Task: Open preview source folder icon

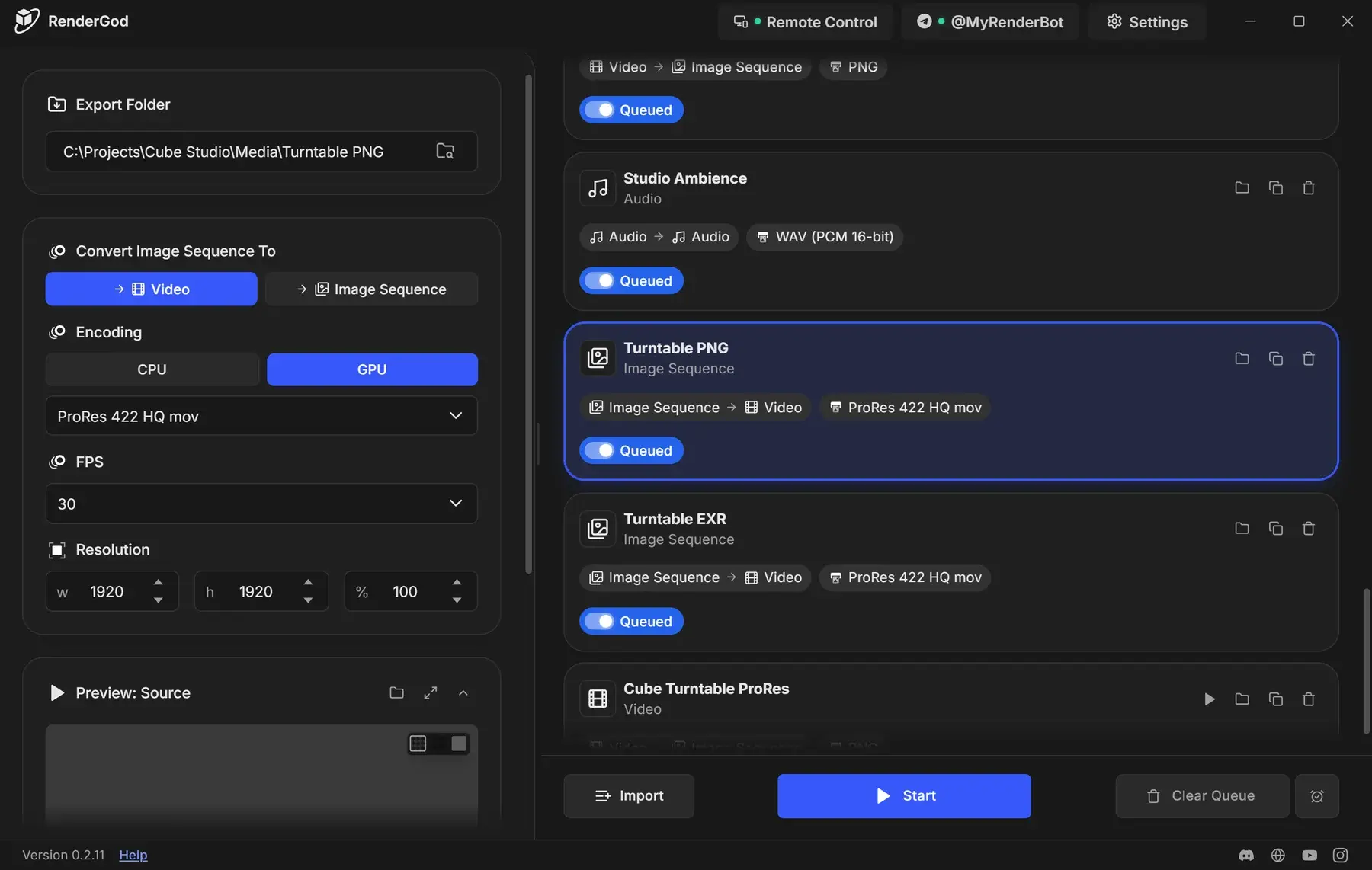Action: coord(396,692)
